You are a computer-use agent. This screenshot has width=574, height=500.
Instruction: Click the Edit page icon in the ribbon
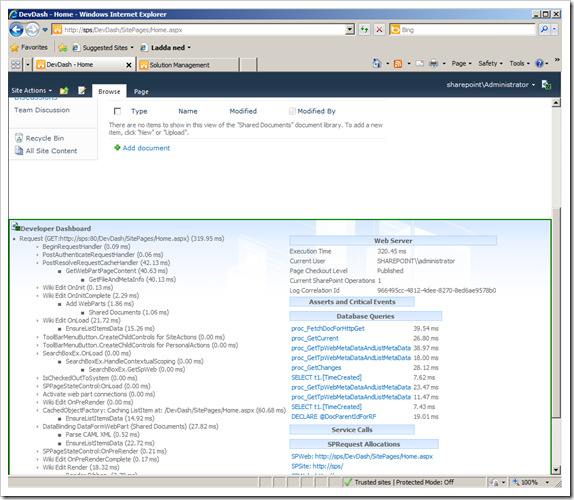pyautogui.click(x=82, y=90)
